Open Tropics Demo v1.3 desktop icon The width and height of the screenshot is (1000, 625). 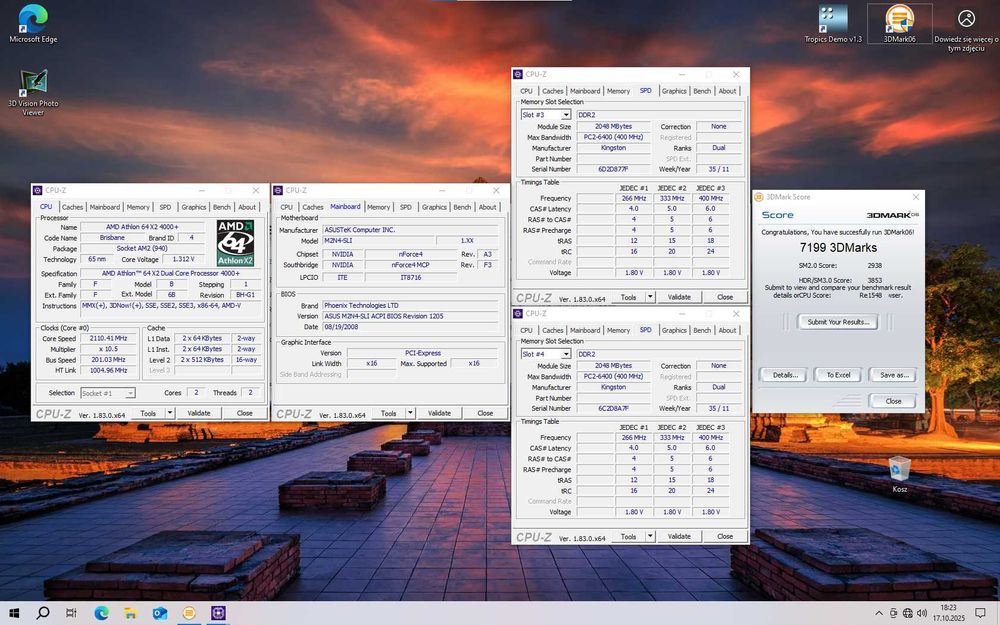[833, 24]
